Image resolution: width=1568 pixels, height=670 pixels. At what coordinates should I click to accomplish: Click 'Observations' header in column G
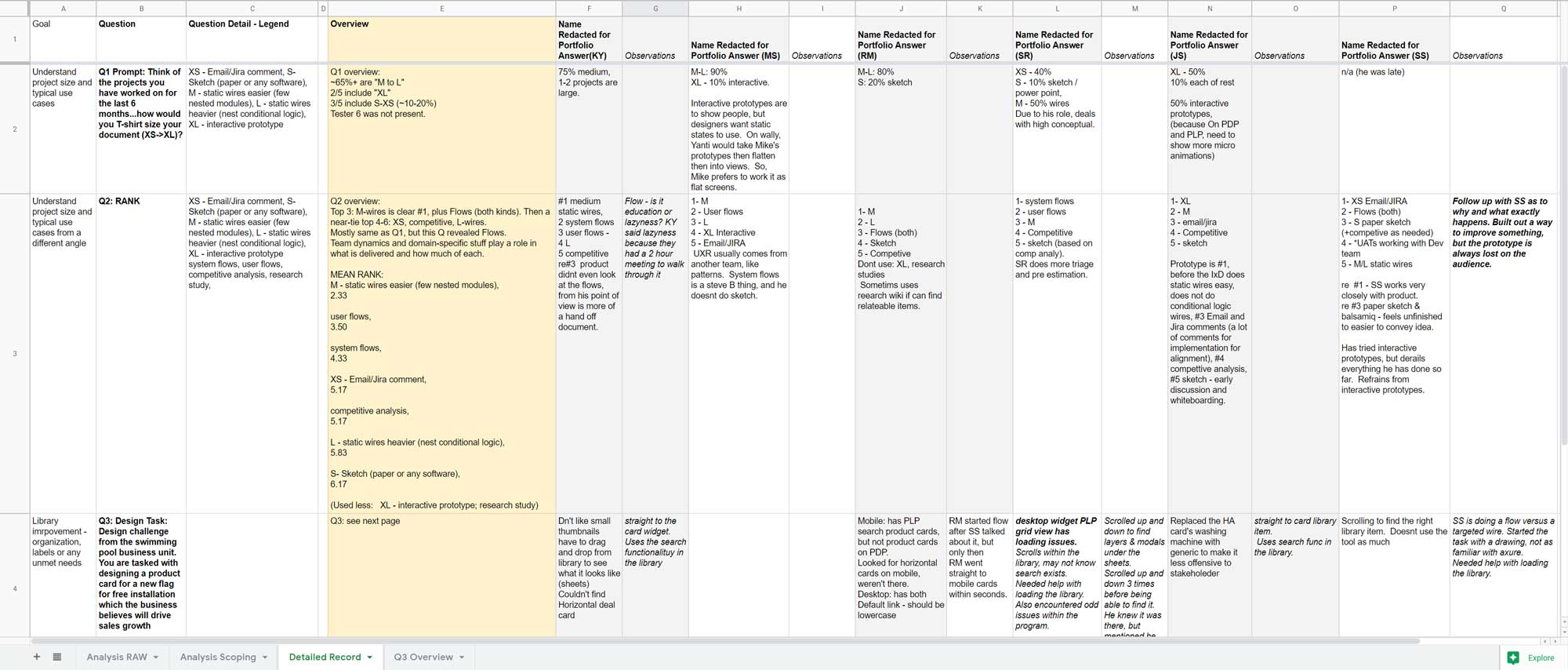(655, 39)
